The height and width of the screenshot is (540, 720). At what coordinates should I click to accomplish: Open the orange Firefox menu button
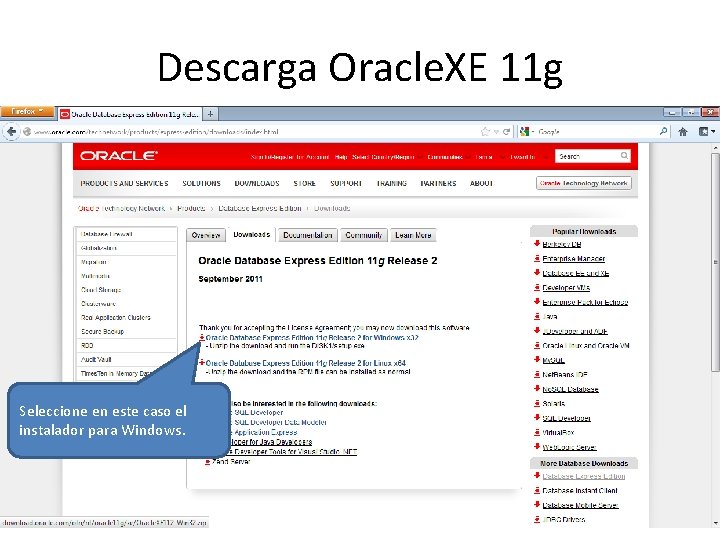pyautogui.click(x=28, y=112)
